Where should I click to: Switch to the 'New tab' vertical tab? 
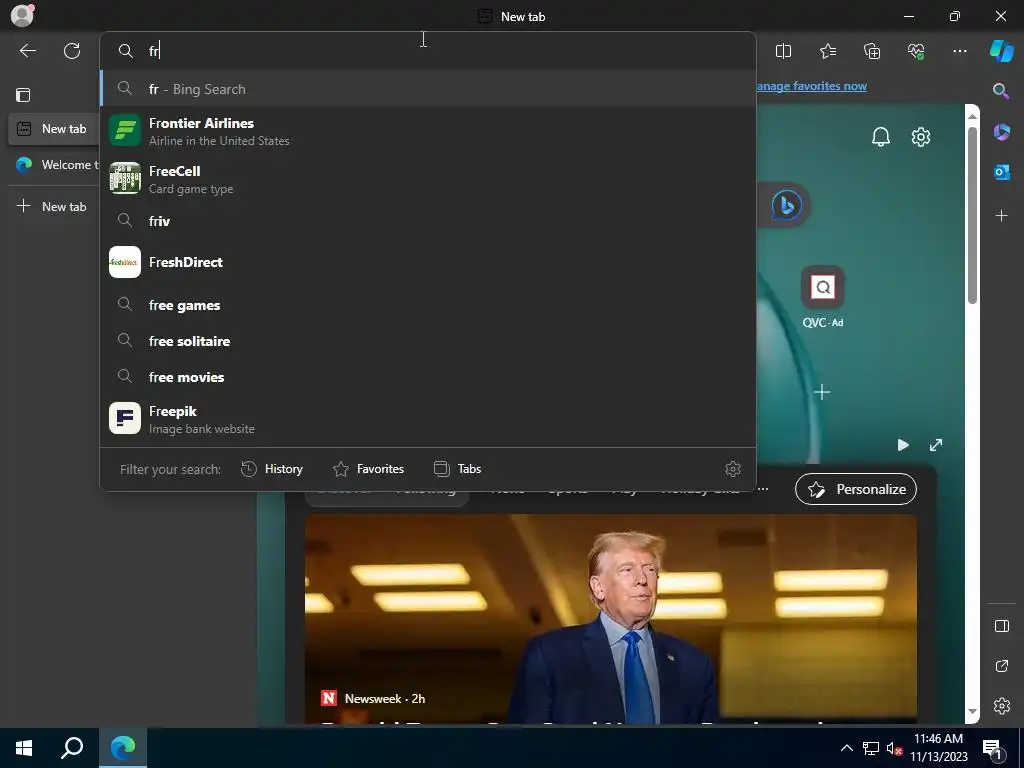(52, 129)
